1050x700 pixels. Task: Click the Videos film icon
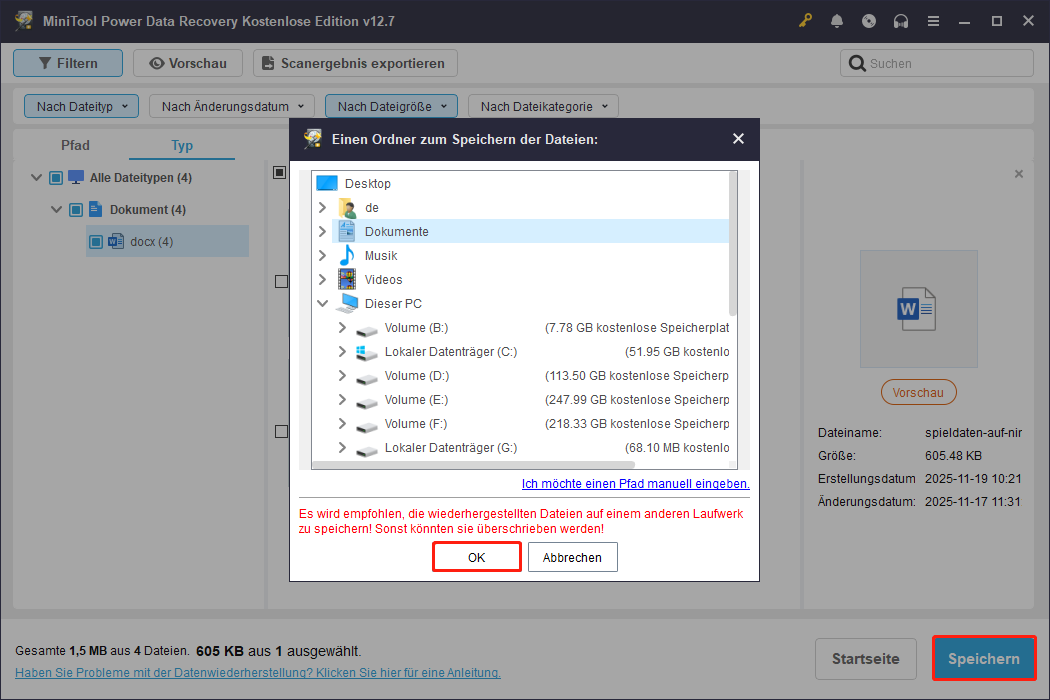[347, 279]
